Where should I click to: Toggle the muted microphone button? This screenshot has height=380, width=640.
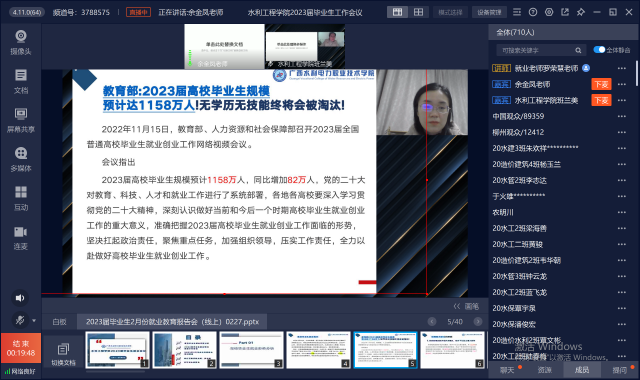click(20, 320)
